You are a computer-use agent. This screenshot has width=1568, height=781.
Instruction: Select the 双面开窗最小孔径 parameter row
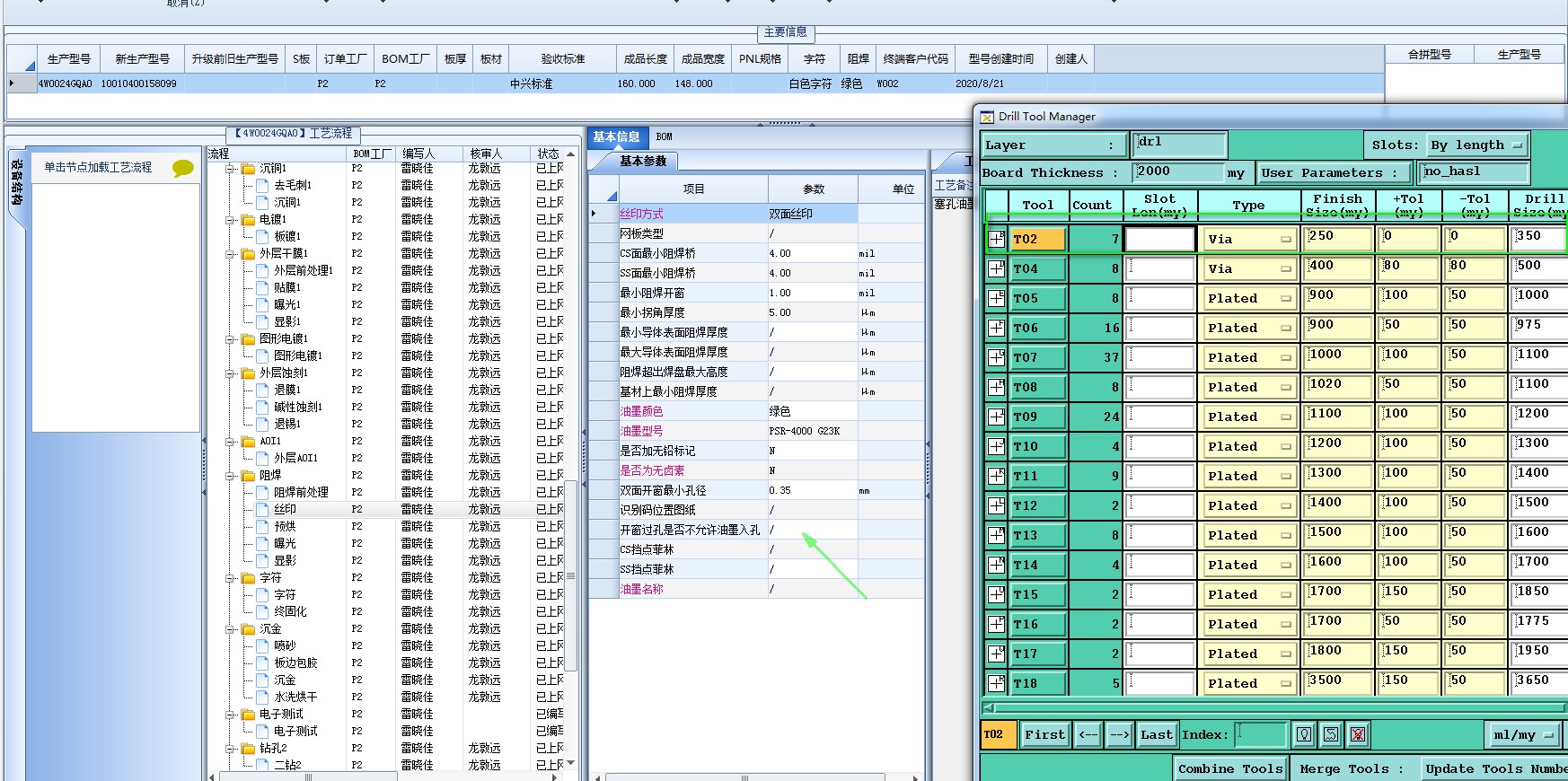coord(756,490)
